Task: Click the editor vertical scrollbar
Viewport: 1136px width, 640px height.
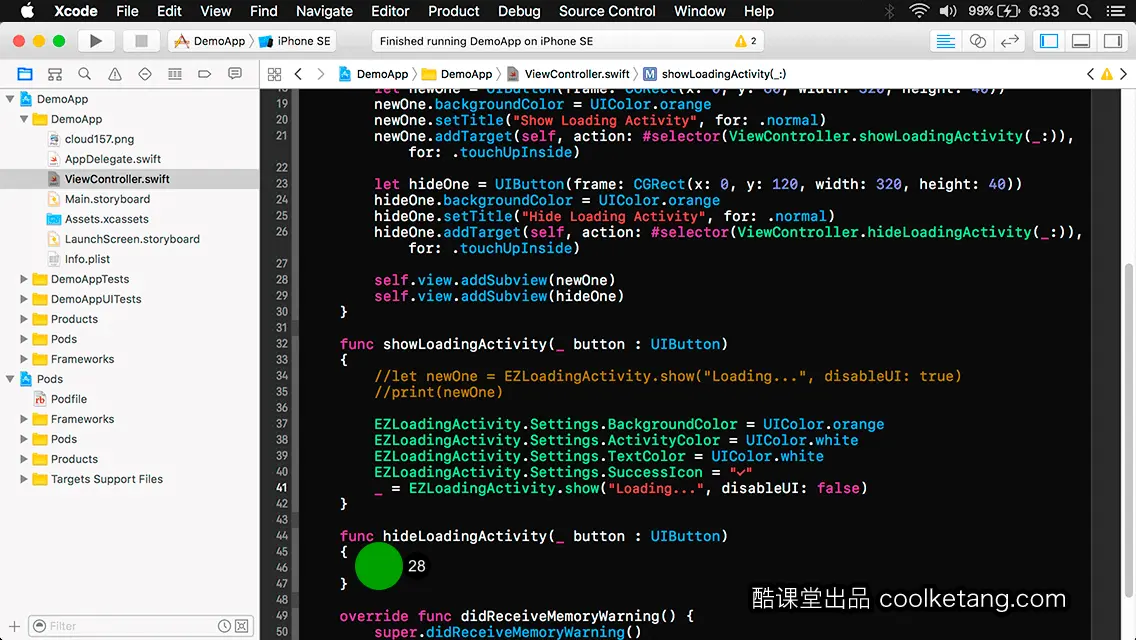Action: [1129, 429]
